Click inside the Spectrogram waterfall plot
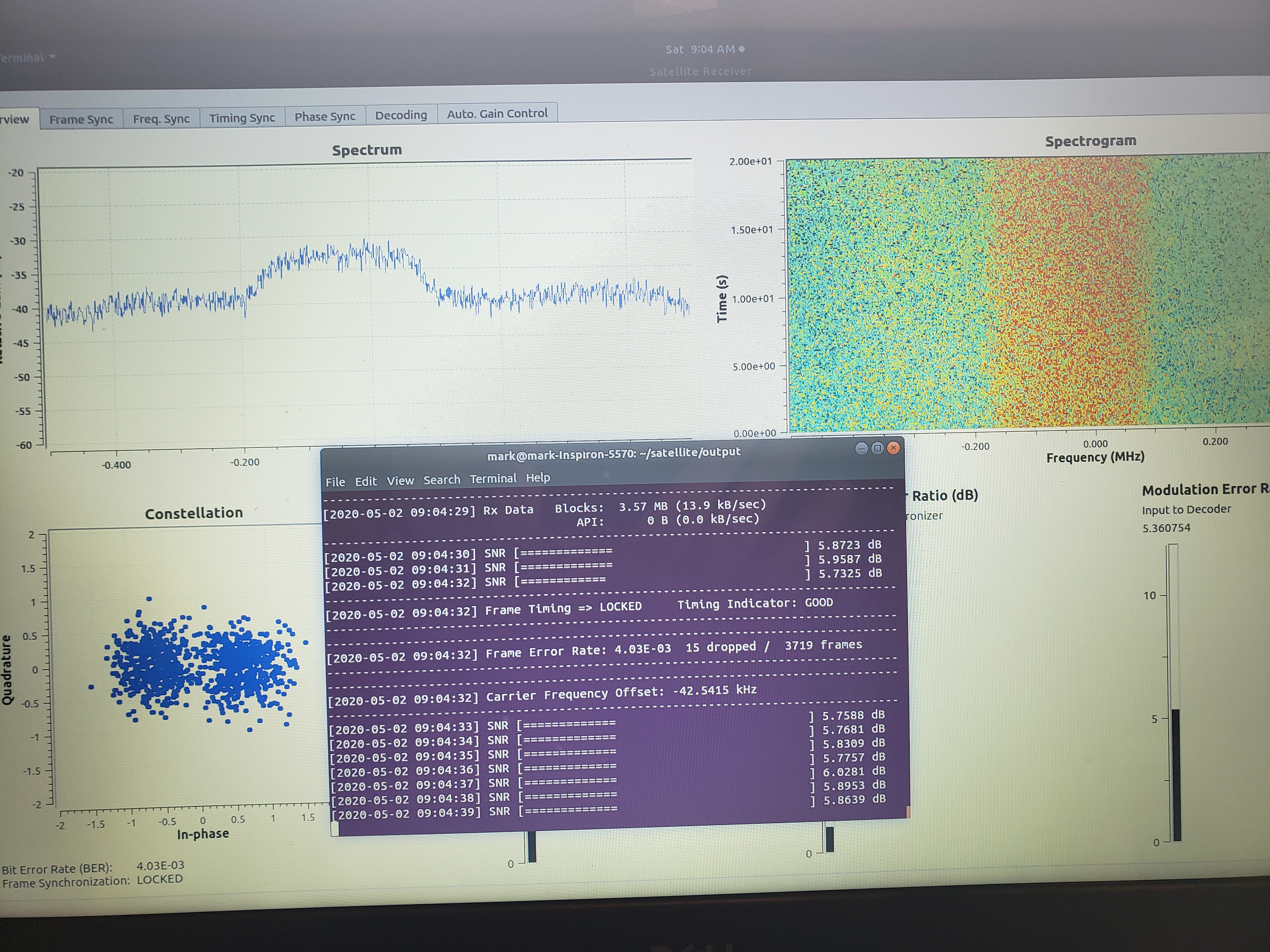The image size is (1270, 952). click(x=1022, y=293)
